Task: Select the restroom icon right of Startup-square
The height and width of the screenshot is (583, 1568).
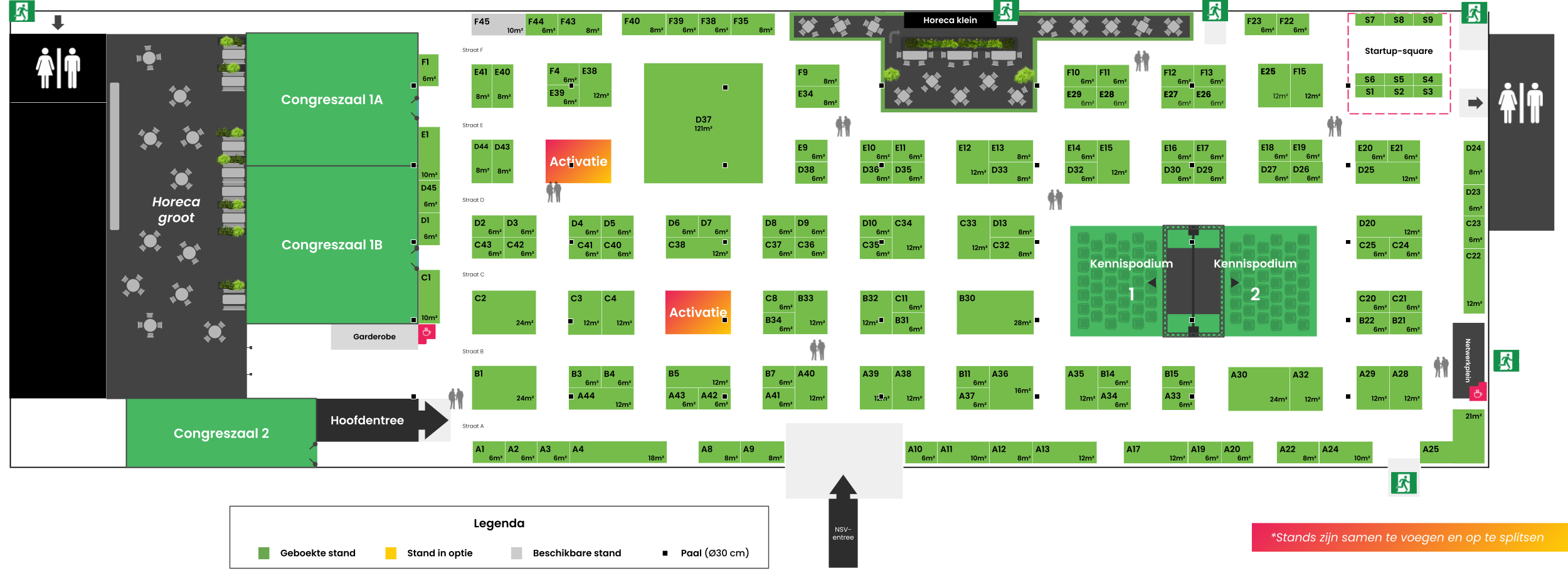Action: 1521,102
